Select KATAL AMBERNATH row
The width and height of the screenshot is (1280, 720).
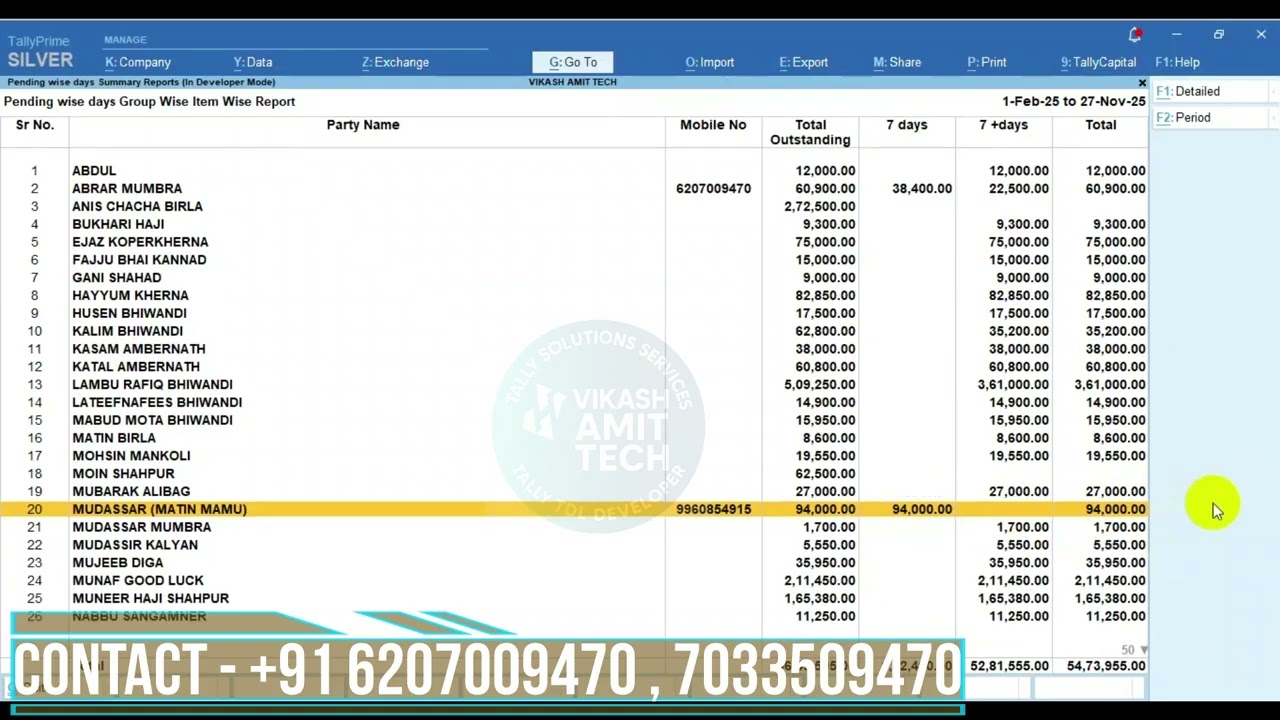click(573, 367)
